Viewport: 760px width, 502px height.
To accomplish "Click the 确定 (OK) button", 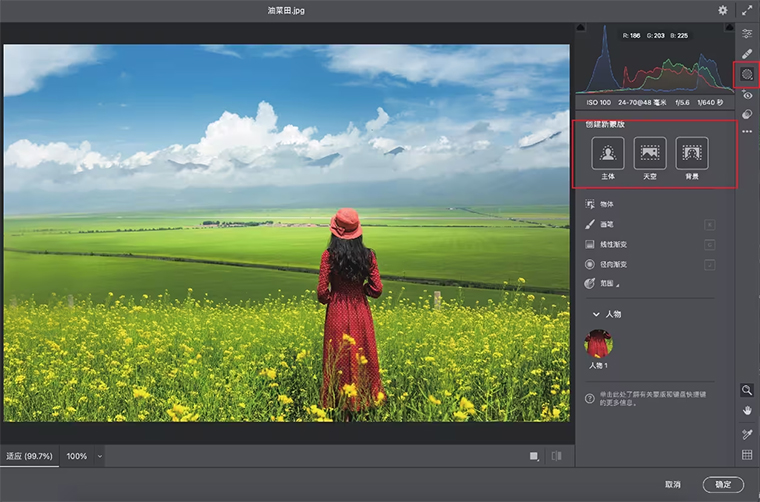I will pos(723,484).
